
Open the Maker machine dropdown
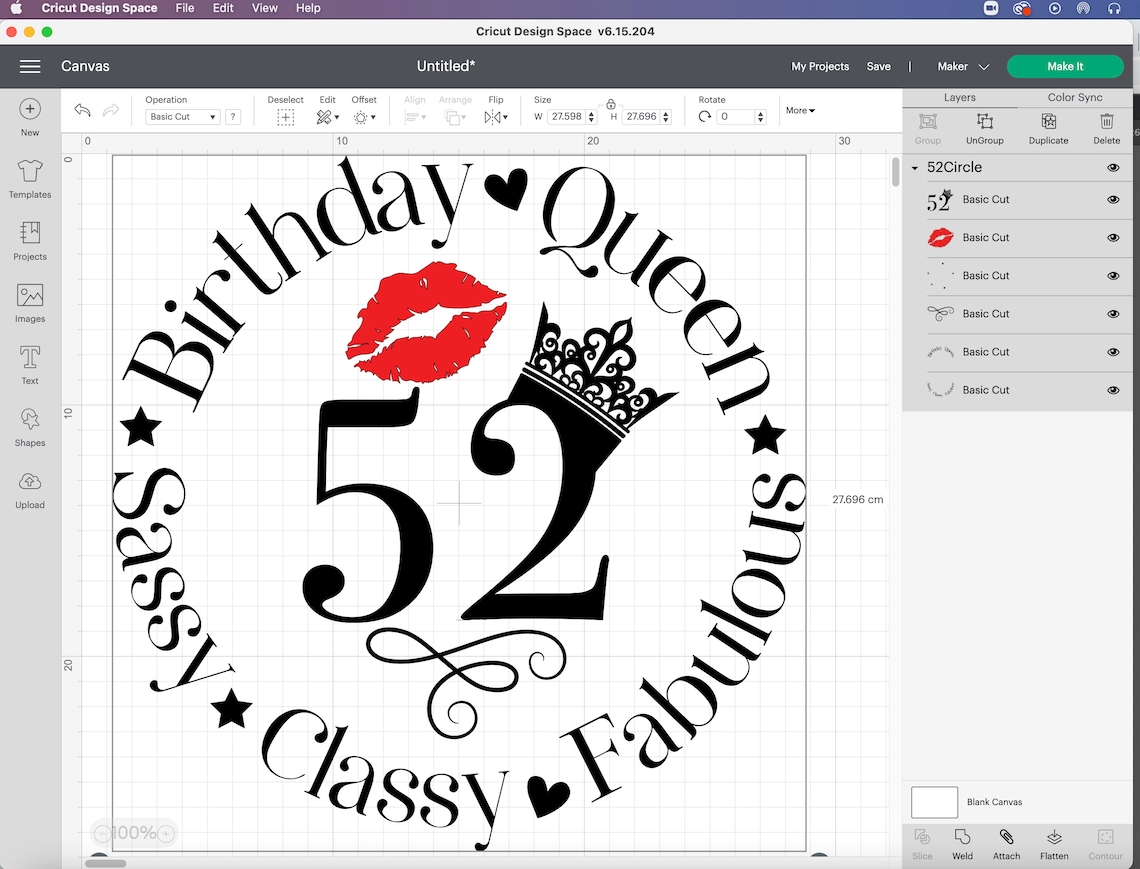pos(961,66)
